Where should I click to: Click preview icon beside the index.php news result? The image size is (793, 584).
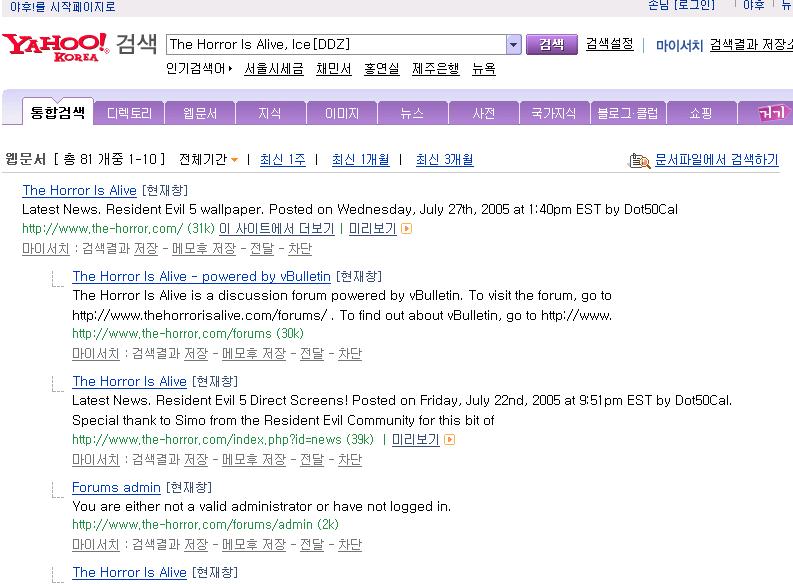(449, 440)
